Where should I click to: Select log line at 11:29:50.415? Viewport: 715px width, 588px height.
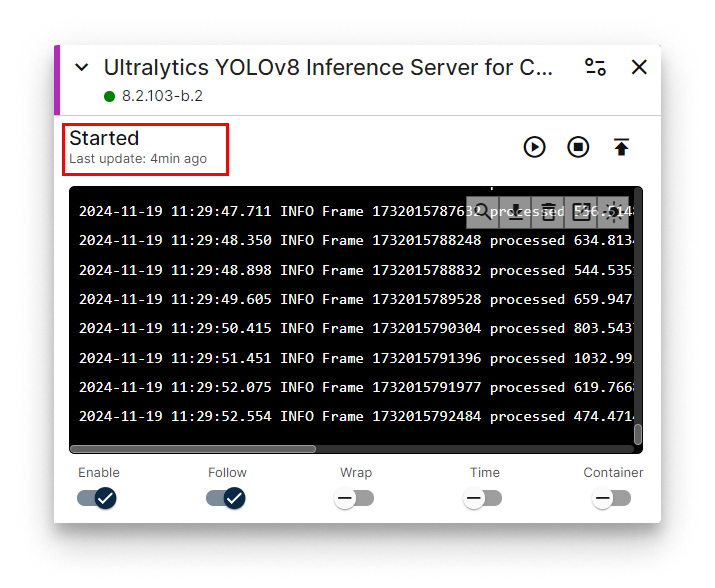[357, 328]
